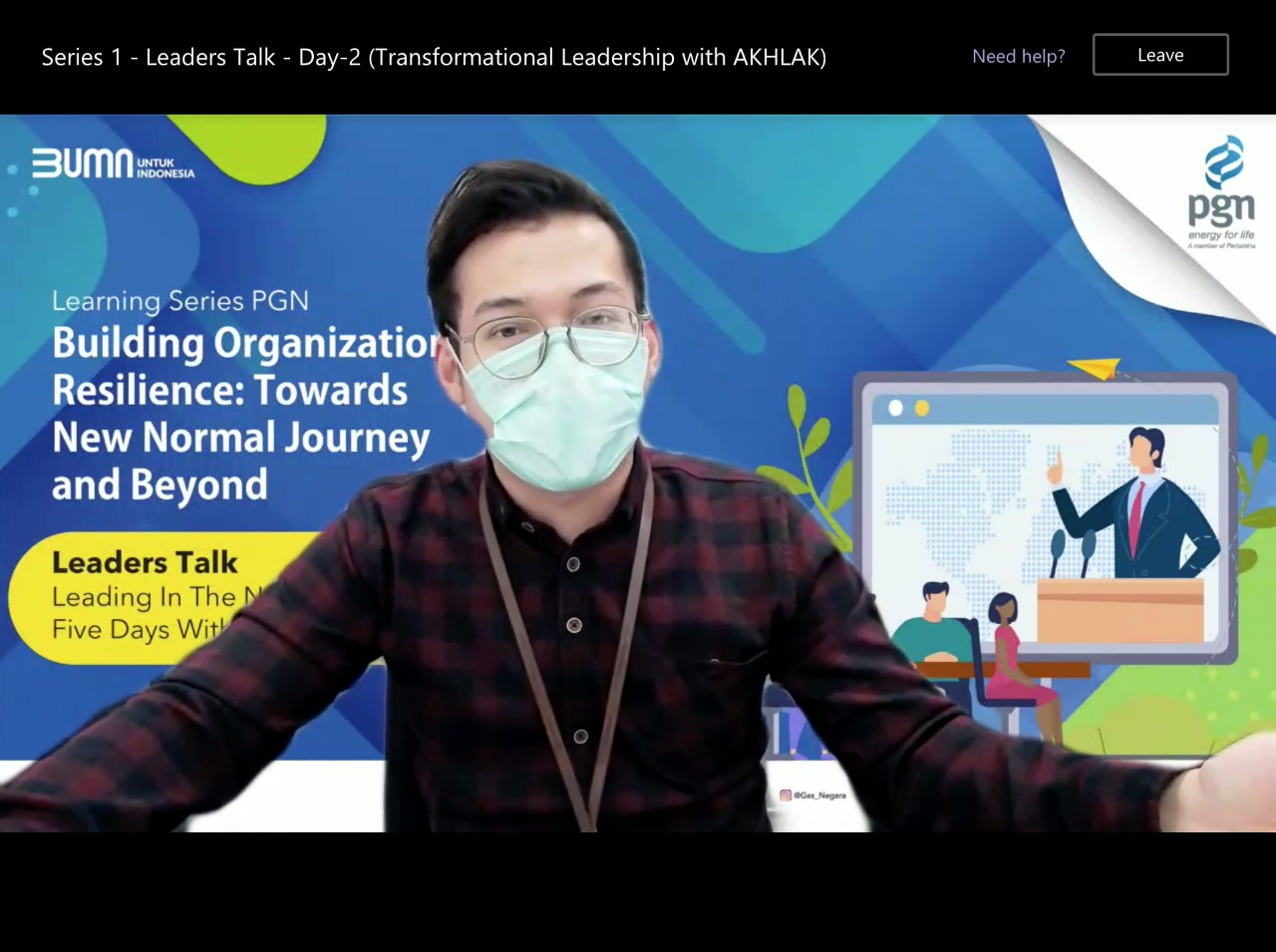
Task: Click the yellow paper plane icon
Action: 1095,368
